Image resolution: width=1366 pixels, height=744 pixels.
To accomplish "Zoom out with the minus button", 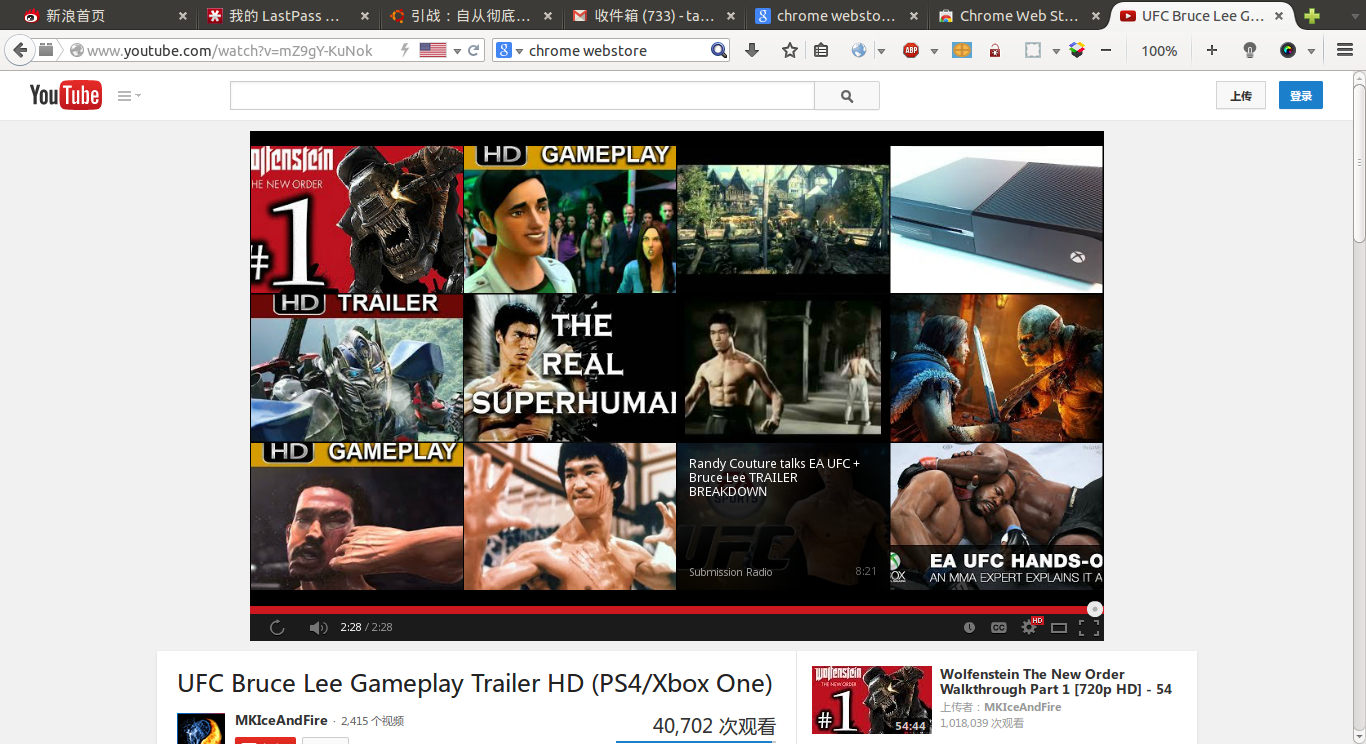I will [x=1106, y=50].
